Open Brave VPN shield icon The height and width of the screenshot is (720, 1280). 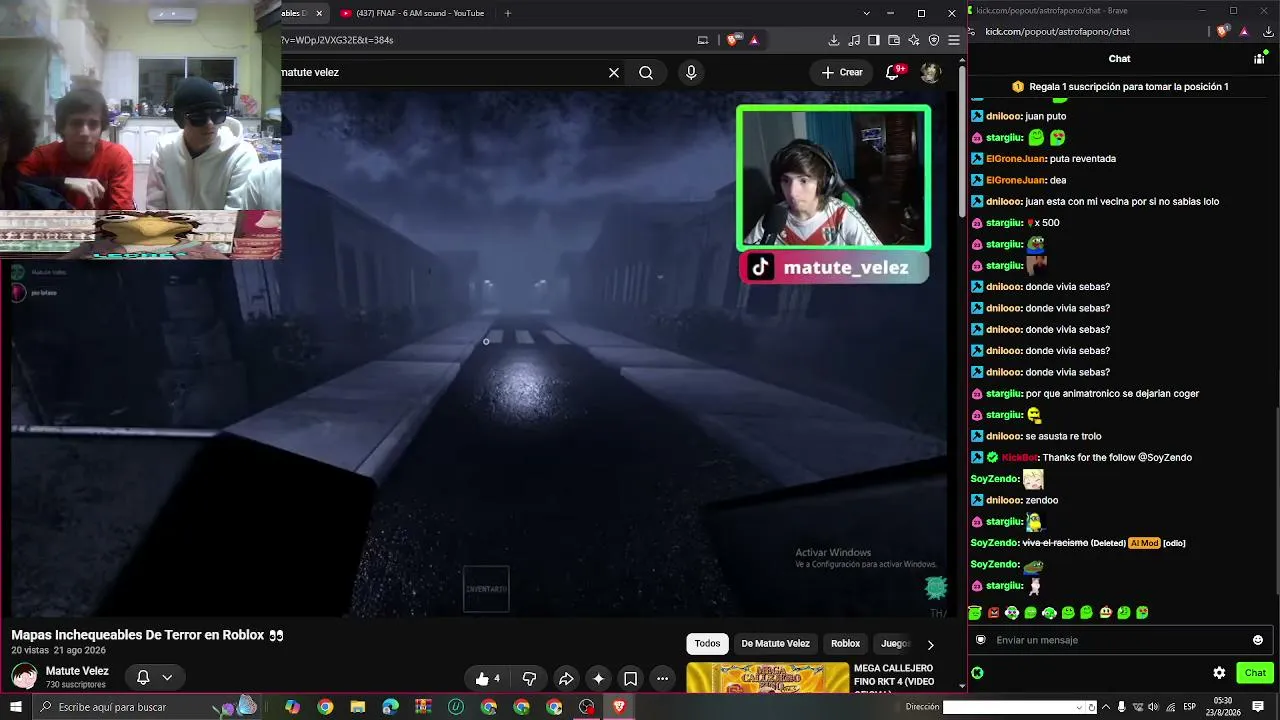[934, 40]
